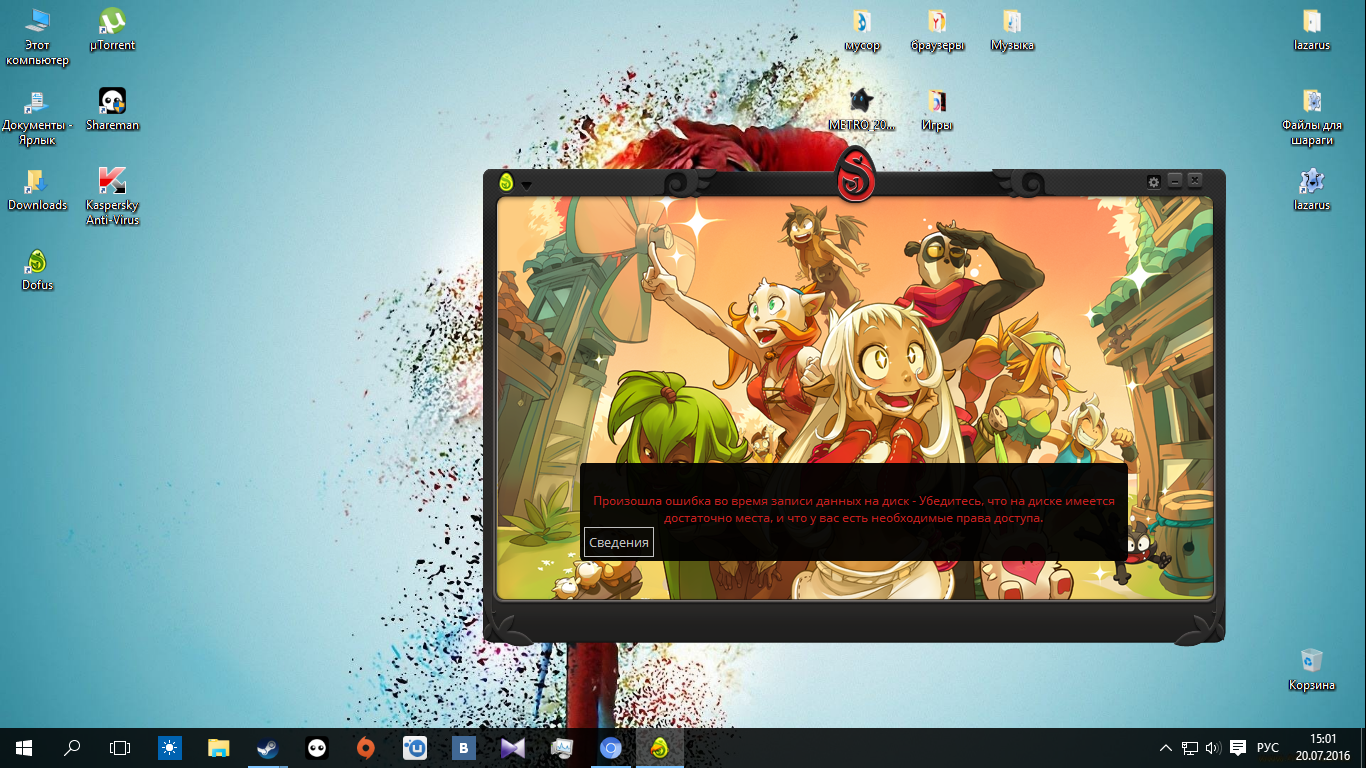1366x768 pixels.
Task: Open Task View on the taskbar
Action: [120, 748]
